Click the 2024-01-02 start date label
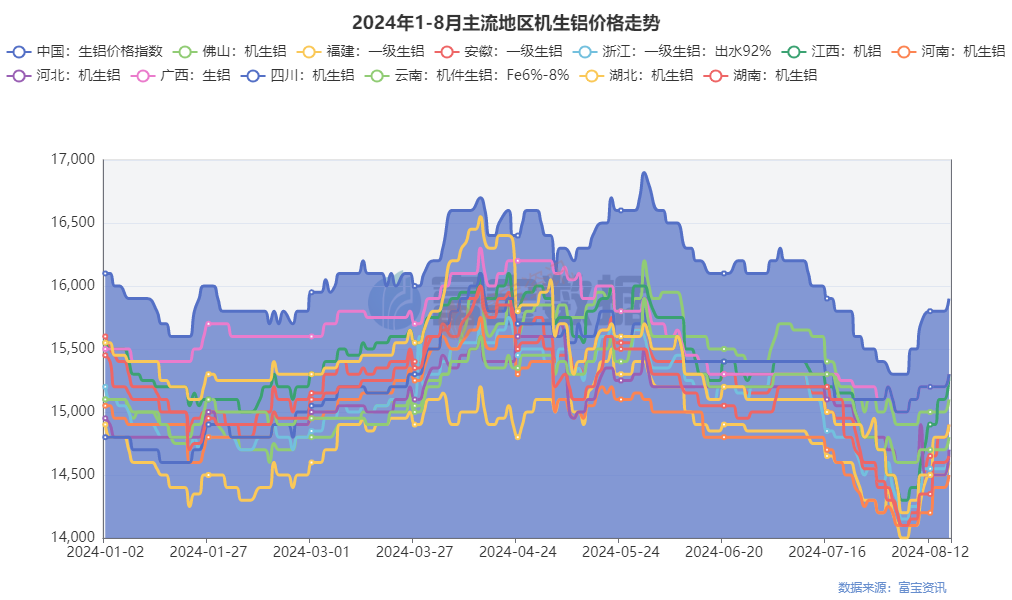The width and height of the screenshot is (1012, 600). pos(104,551)
